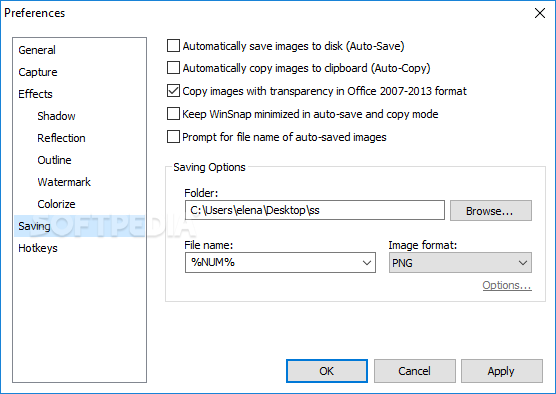The width and height of the screenshot is (556, 394).
Task: Expand the File name dropdown arrow
Action: pyautogui.click(x=367, y=263)
